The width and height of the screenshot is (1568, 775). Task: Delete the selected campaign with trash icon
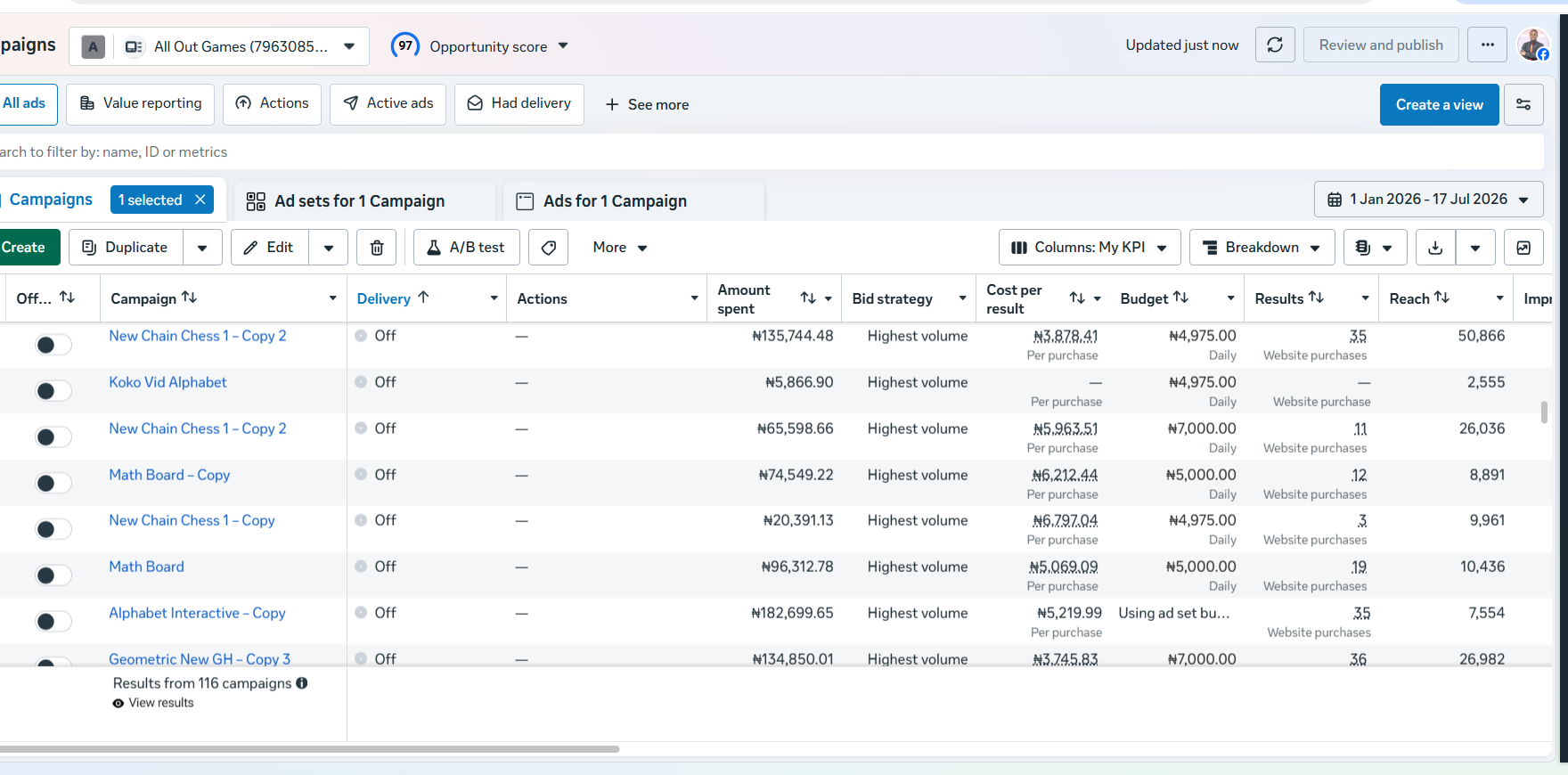click(x=377, y=248)
